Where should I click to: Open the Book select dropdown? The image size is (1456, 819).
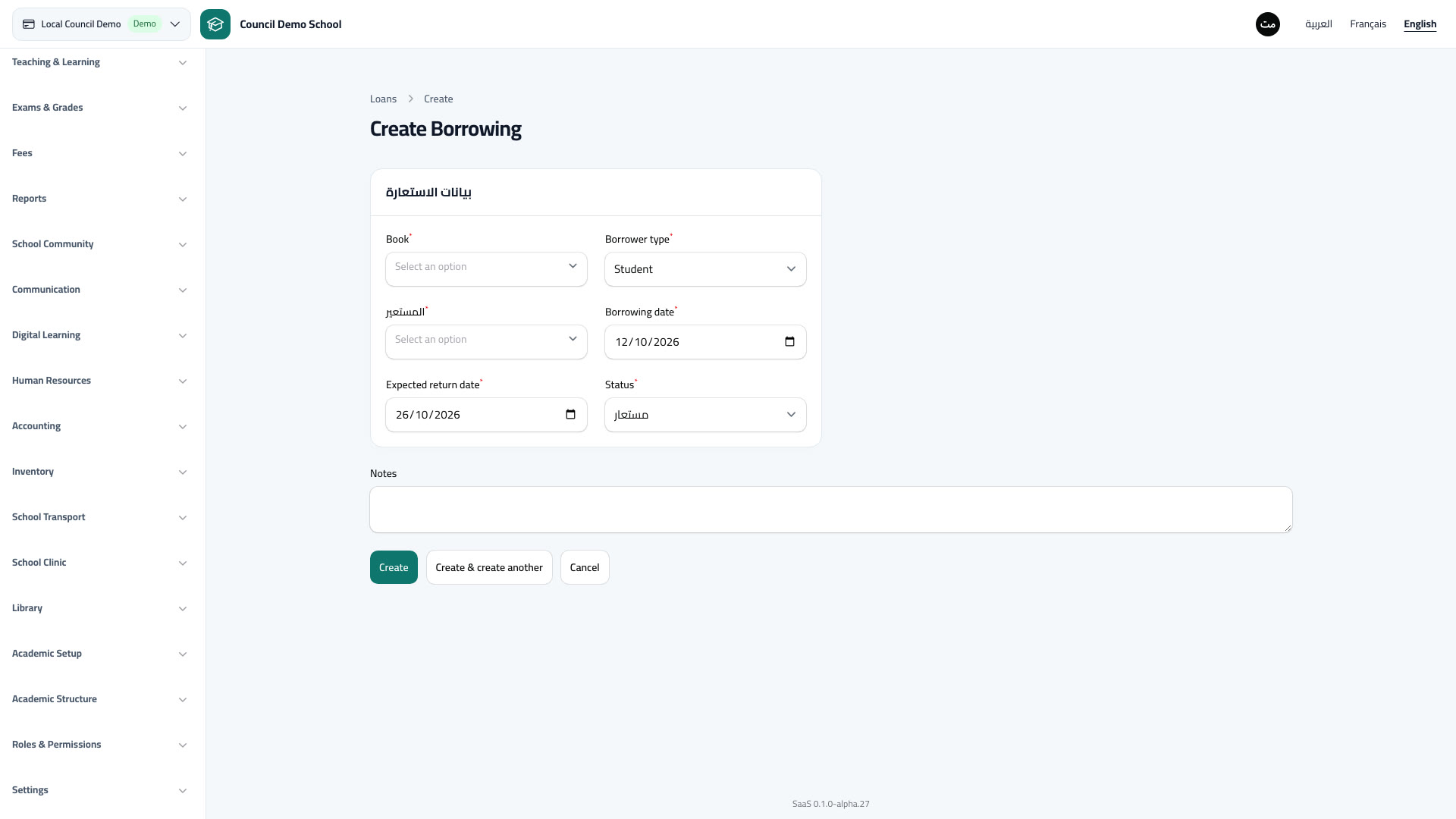[486, 269]
